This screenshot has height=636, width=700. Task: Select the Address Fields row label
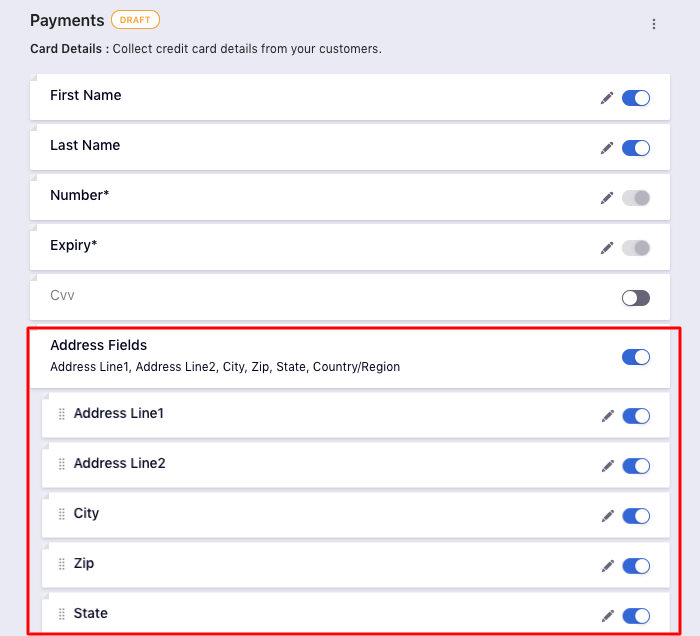[98, 345]
